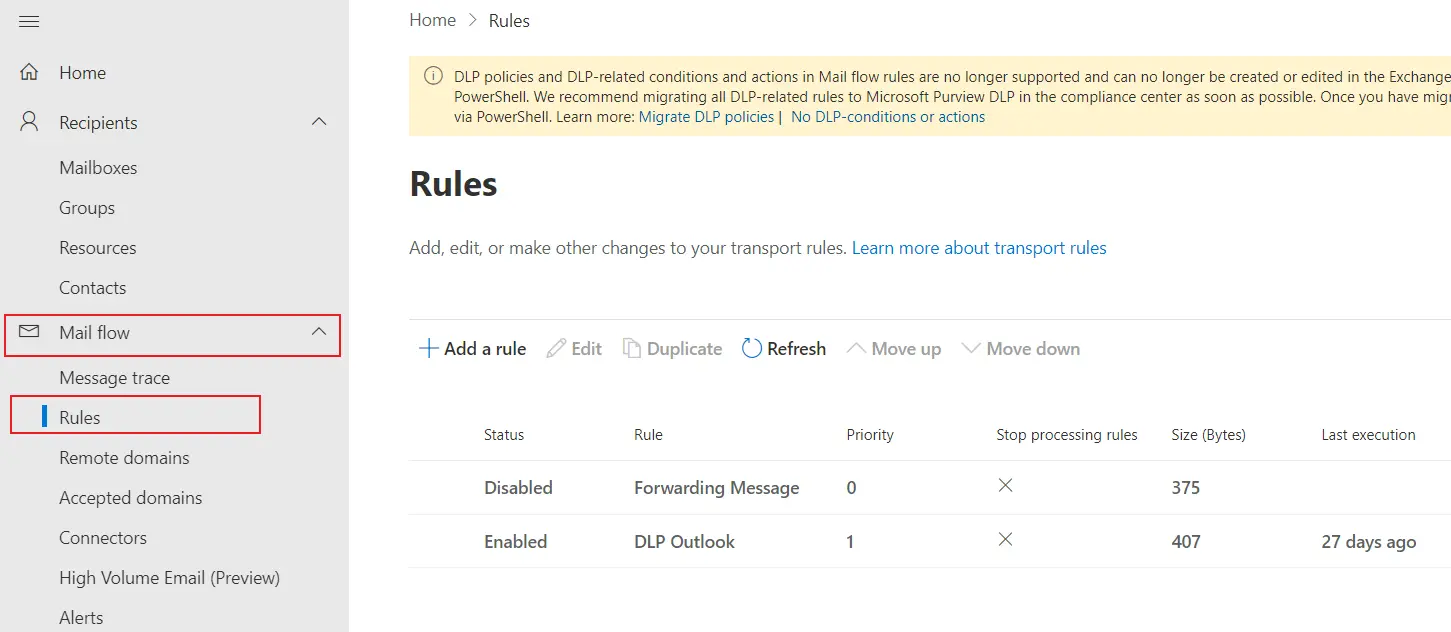Disable the DLP Outlook rule status
Screen dimensions: 1451x632
coord(515,541)
